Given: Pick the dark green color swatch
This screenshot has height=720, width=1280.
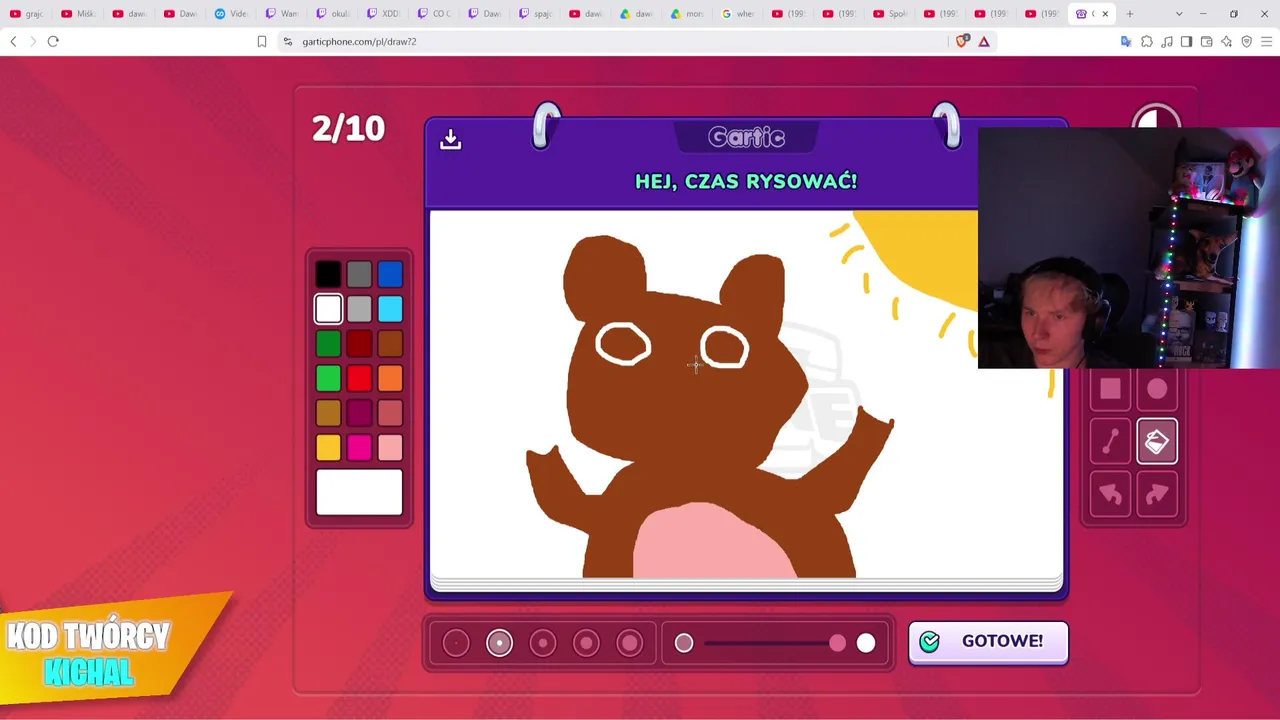Looking at the screenshot, I should click(x=328, y=344).
